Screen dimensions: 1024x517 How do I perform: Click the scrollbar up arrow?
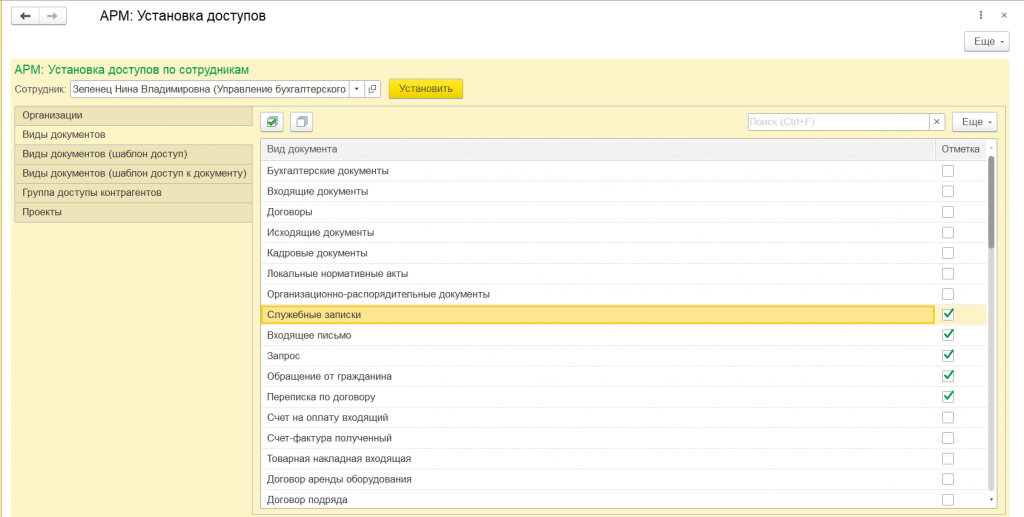[x=991, y=148]
